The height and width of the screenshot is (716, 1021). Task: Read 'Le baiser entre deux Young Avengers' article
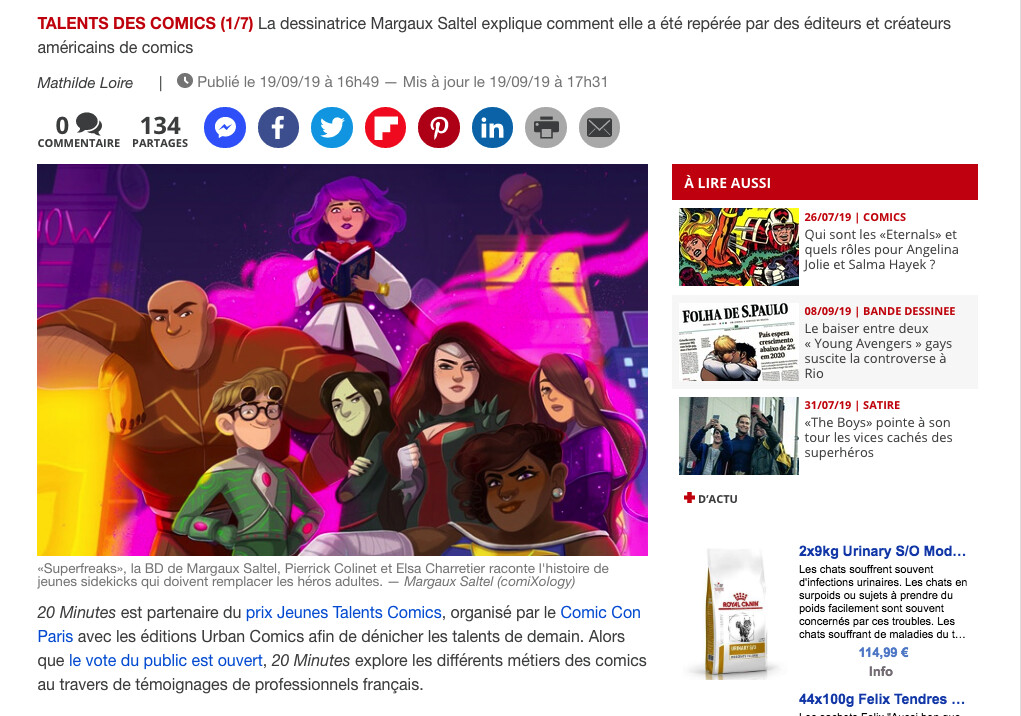click(x=878, y=351)
